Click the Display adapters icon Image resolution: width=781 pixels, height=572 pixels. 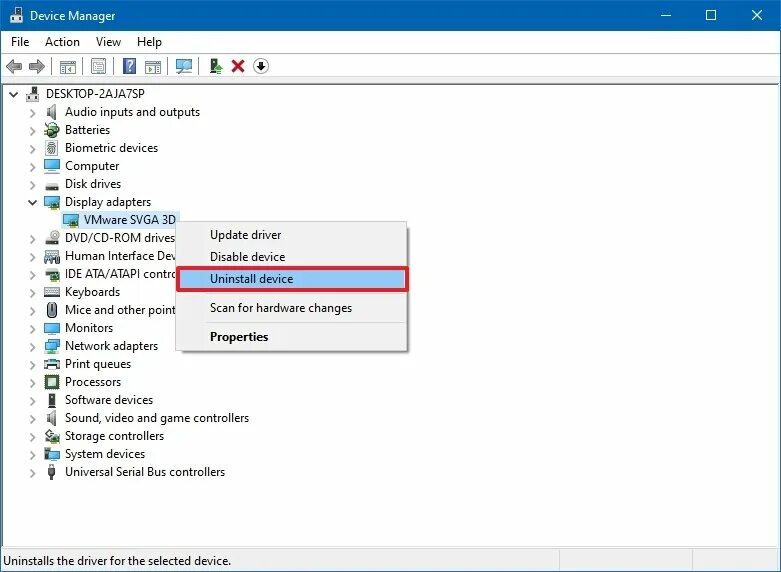pyautogui.click(x=52, y=202)
